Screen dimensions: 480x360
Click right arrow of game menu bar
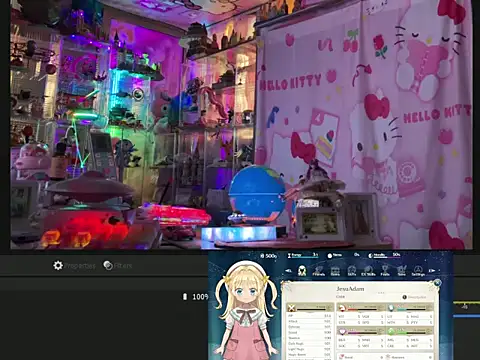432,271
